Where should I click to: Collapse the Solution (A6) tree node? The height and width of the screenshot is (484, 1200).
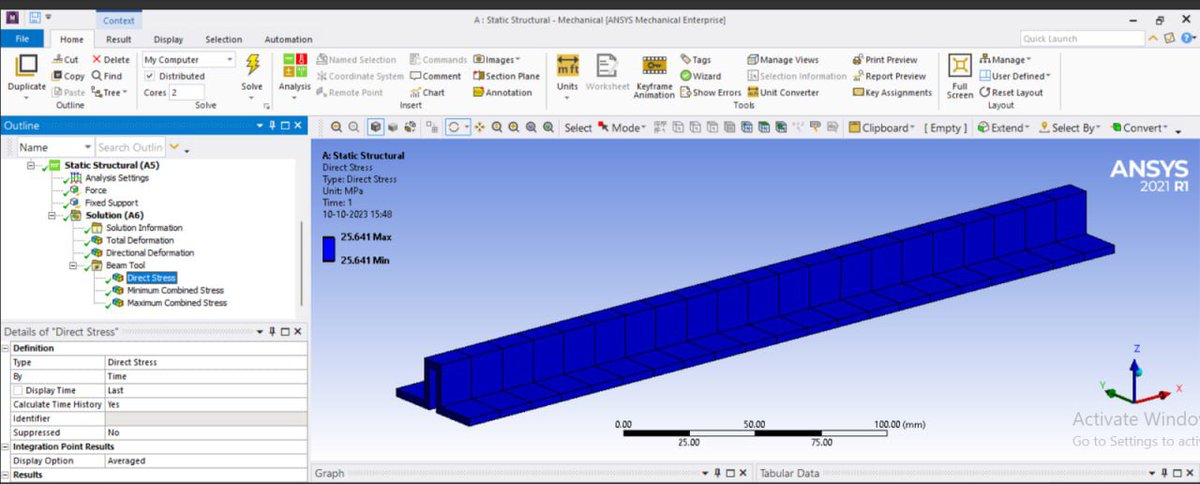[x=52, y=215]
